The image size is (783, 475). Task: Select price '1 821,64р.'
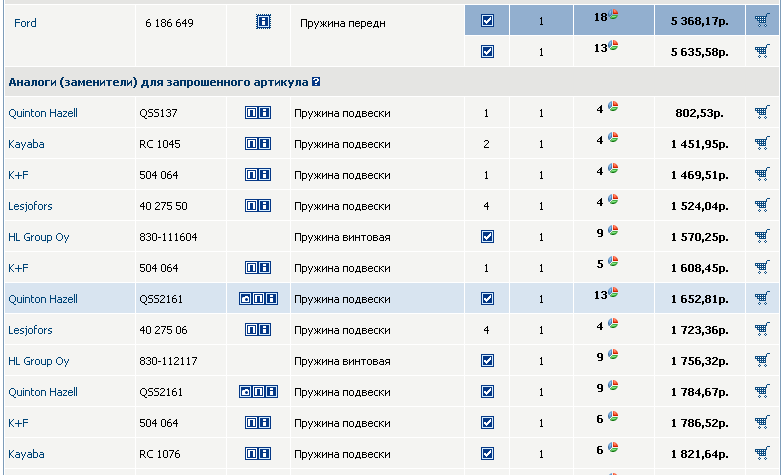(x=700, y=454)
